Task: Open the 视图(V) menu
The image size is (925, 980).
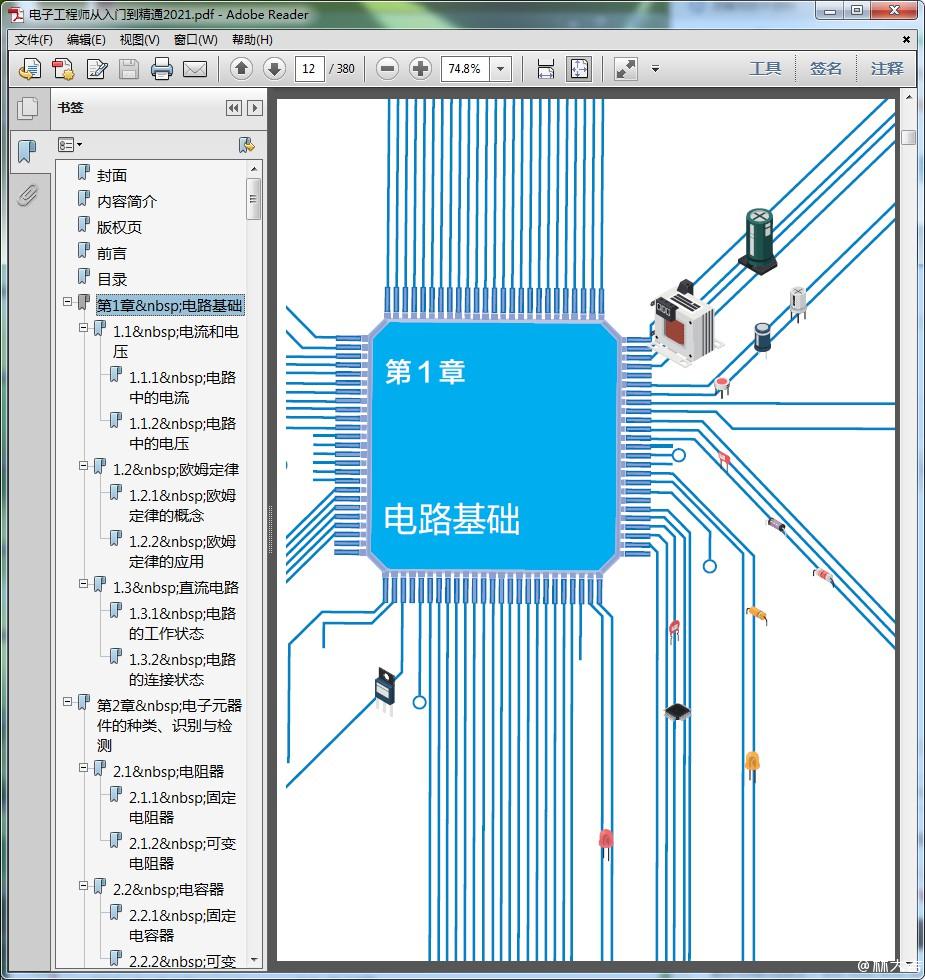Action: [x=139, y=40]
